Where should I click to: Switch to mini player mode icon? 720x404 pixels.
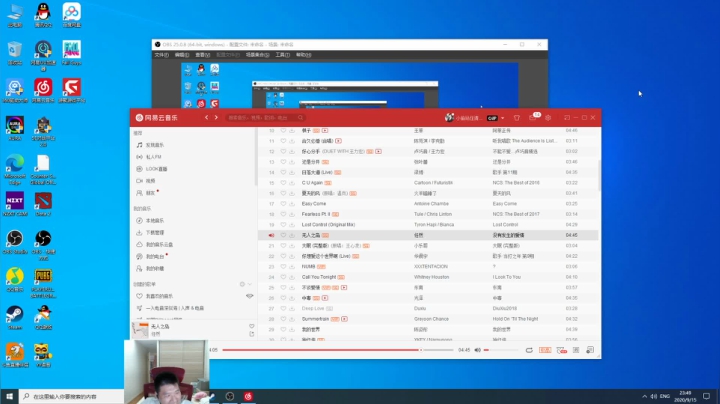click(x=567, y=118)
